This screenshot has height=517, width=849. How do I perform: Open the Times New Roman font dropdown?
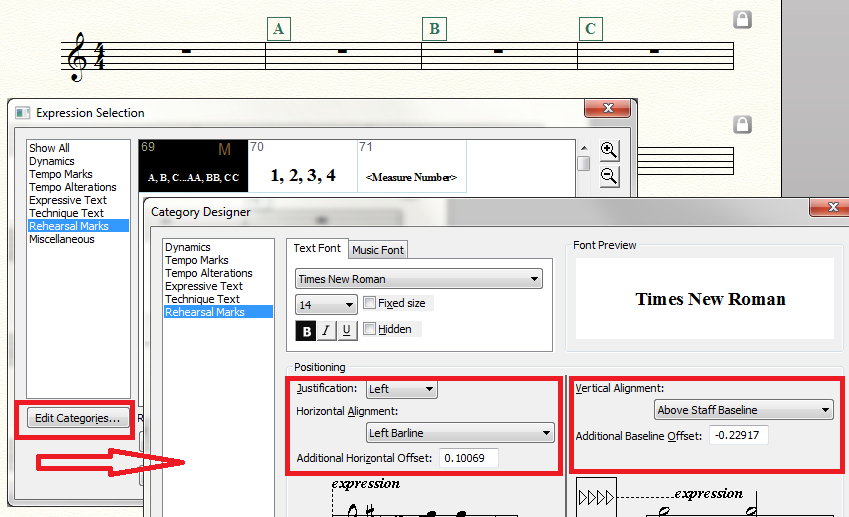click(419, 279)
